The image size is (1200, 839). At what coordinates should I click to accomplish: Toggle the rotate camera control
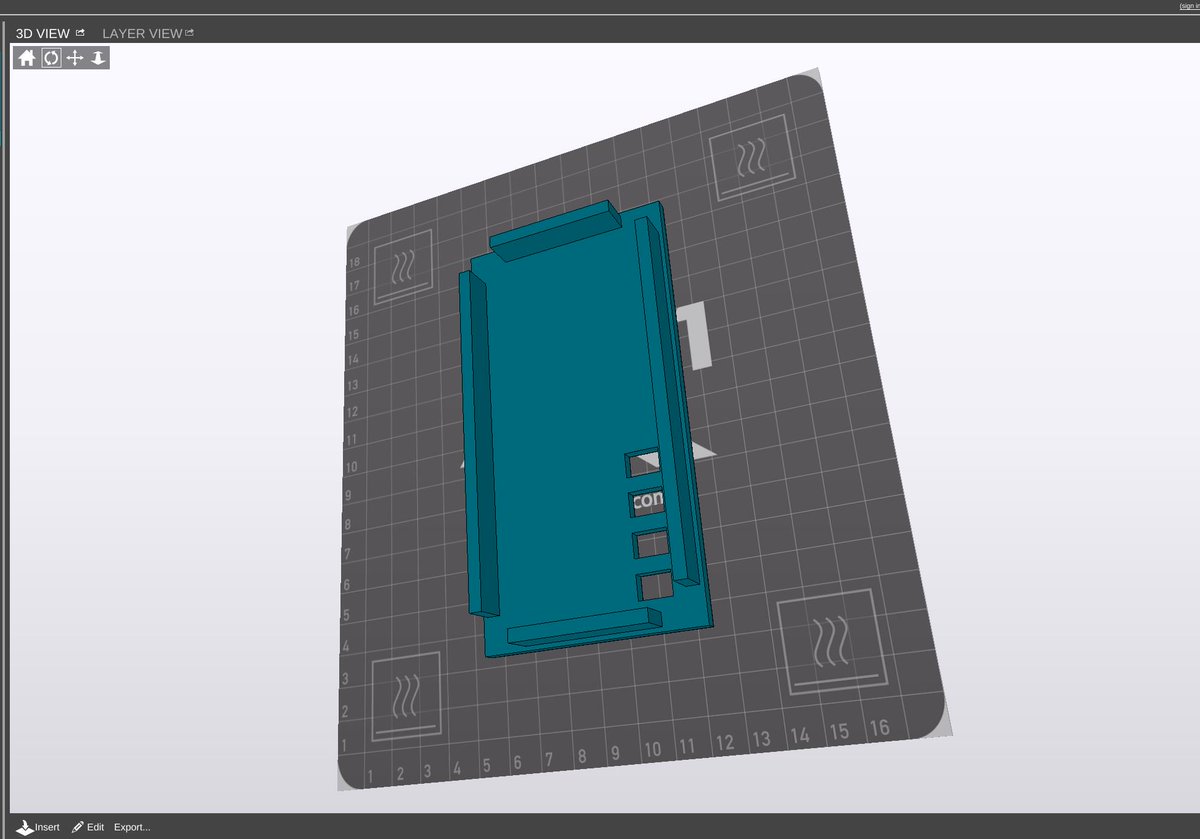click(x=49, y=58)
